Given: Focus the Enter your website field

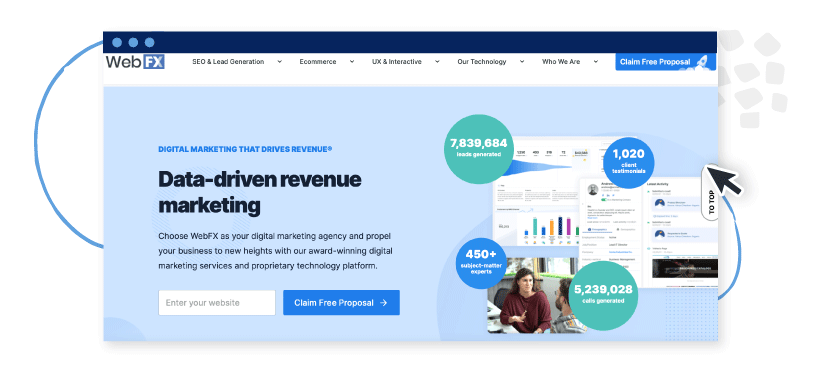Looking at the screenshot, I should 217,303.
